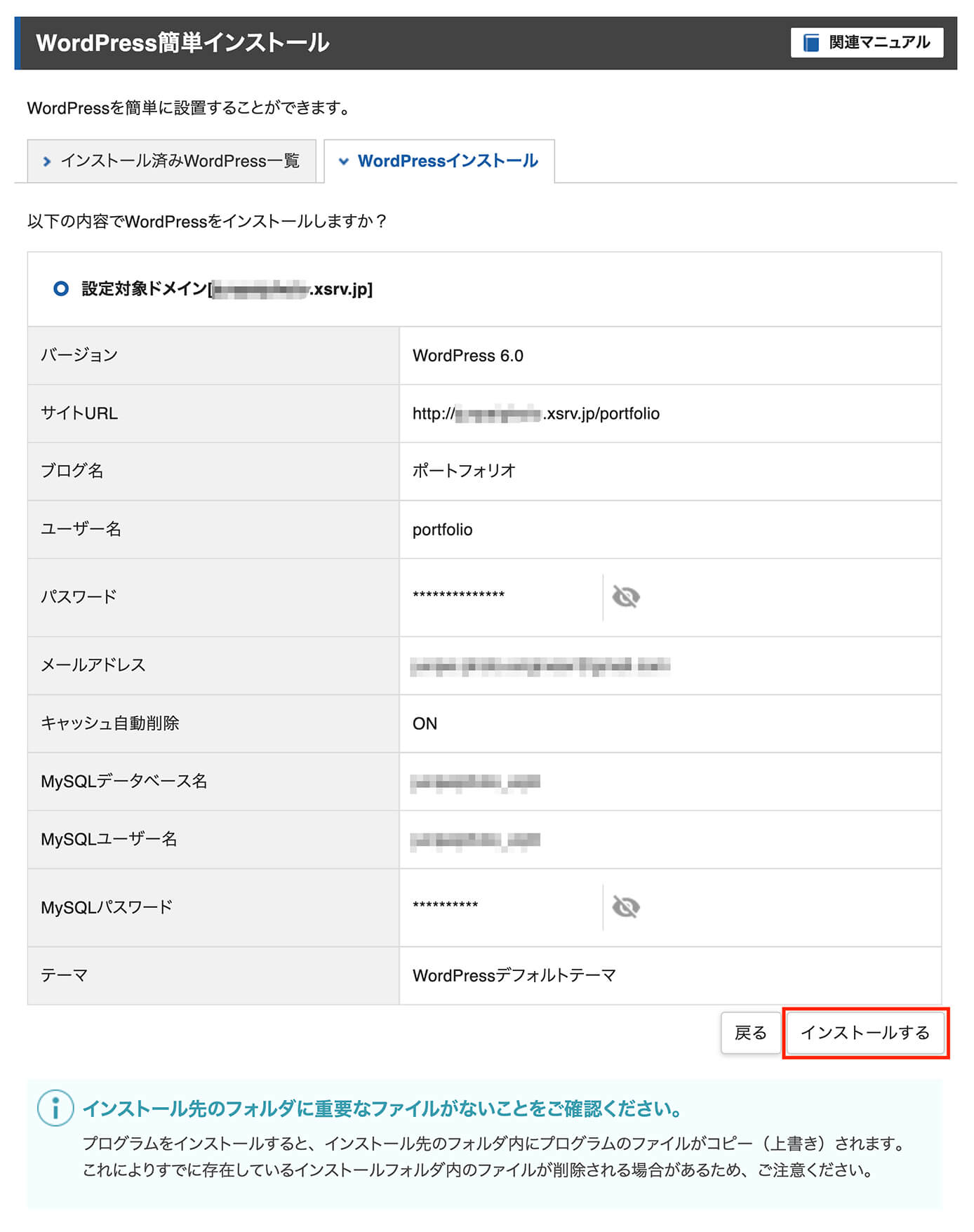The height and width of the screenshot is (1232, 974).
Task: Click the notice heading about 重要なファイル
Action: (383, 1109)
